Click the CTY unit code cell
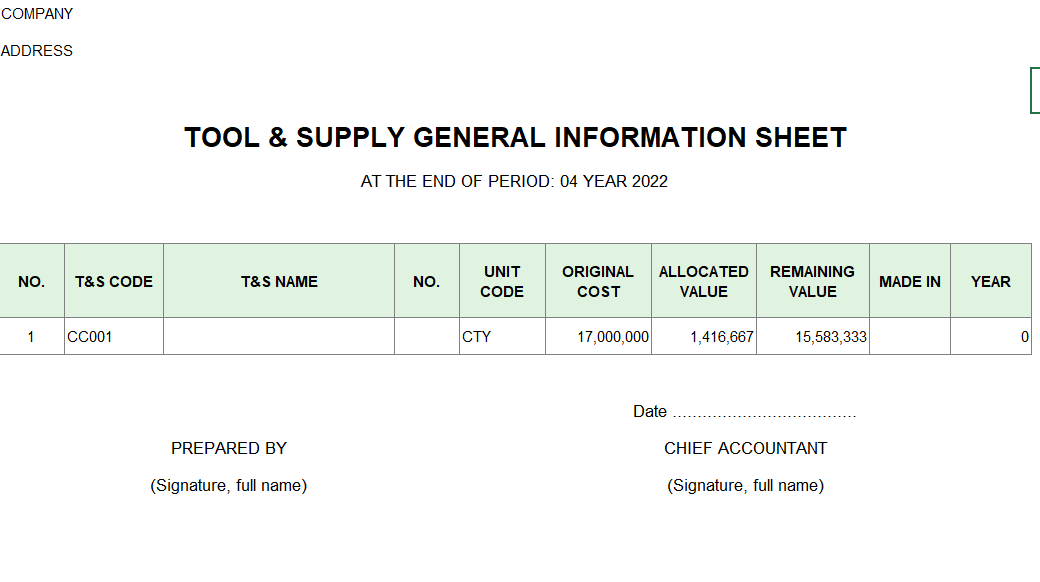 (502, 336)
